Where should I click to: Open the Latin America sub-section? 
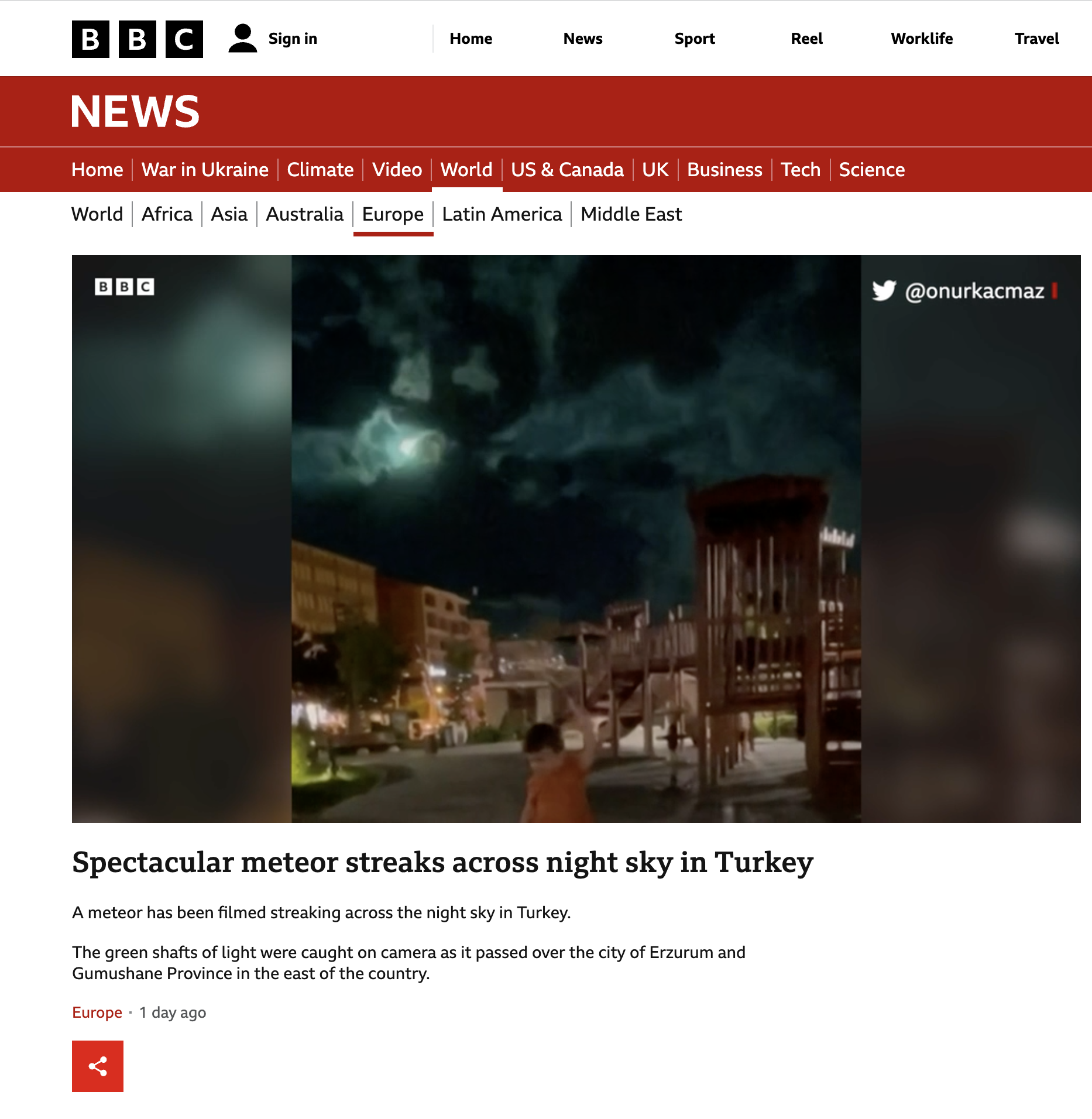(x=502, y=214)
